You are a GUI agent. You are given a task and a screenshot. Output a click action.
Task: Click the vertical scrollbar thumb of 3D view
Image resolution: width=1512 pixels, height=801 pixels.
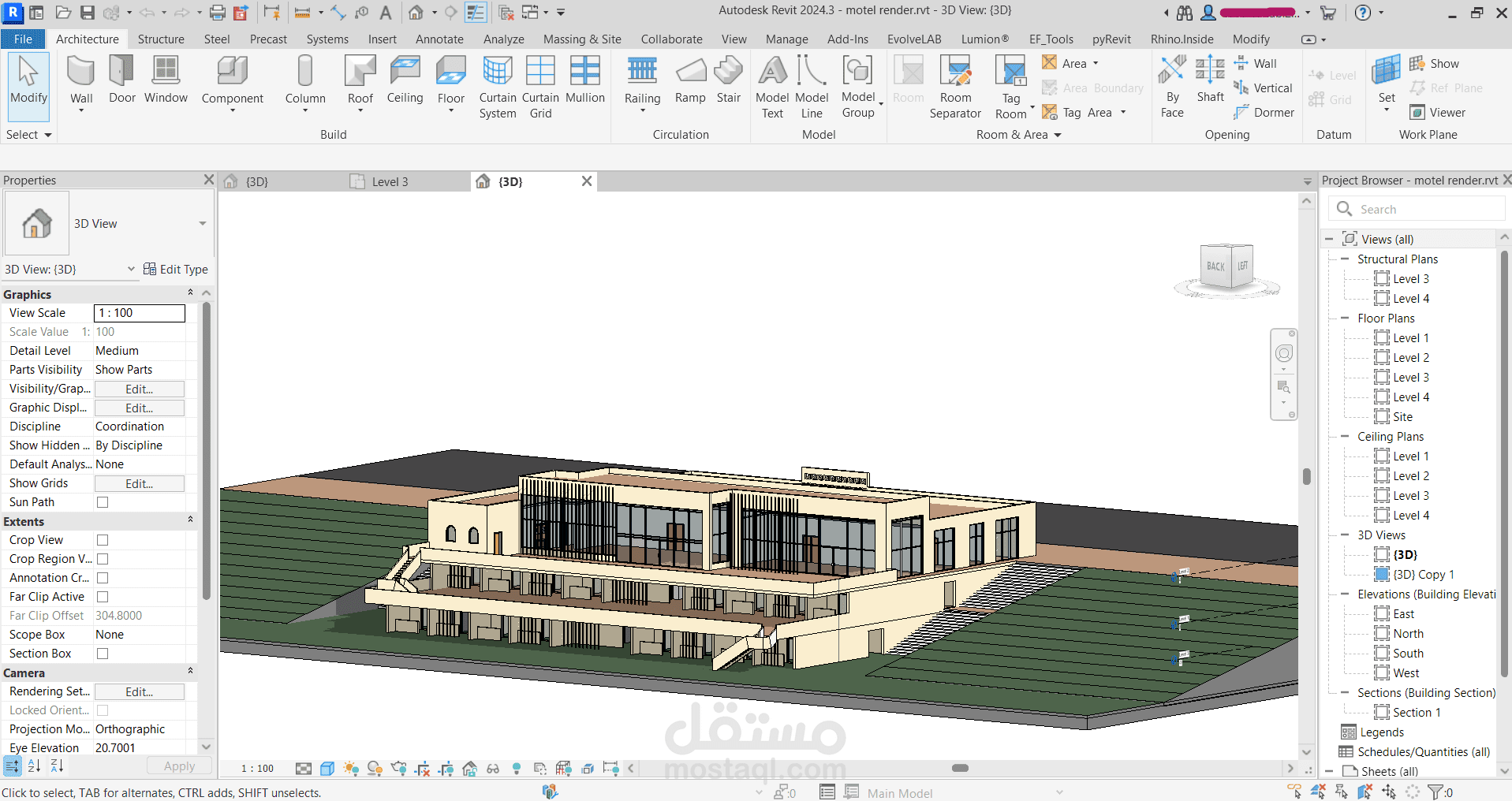[x=1306, y=476]
